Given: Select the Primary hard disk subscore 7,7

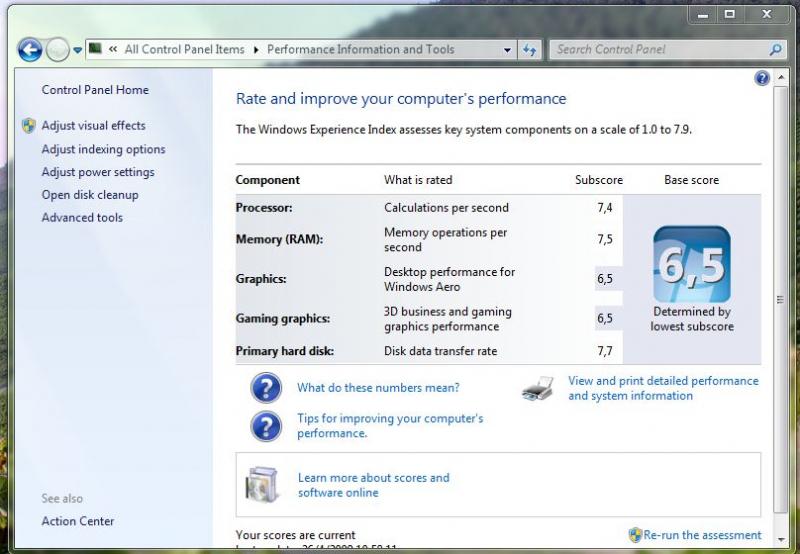Looking at the screenshot, I should pos(605,351).
